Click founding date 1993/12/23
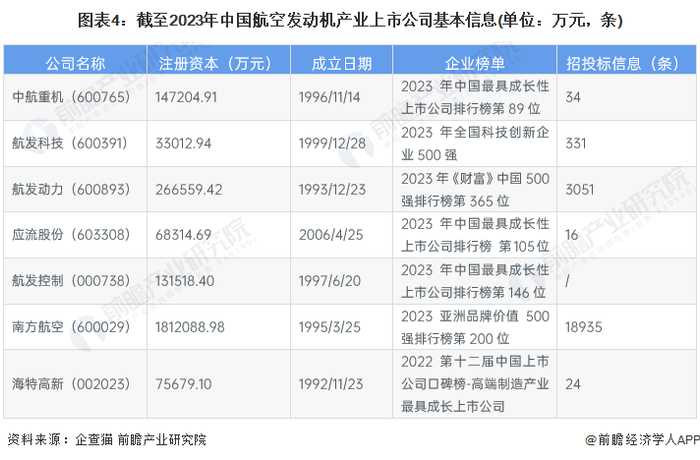The image size is (700, 460). tap(332, 189)
